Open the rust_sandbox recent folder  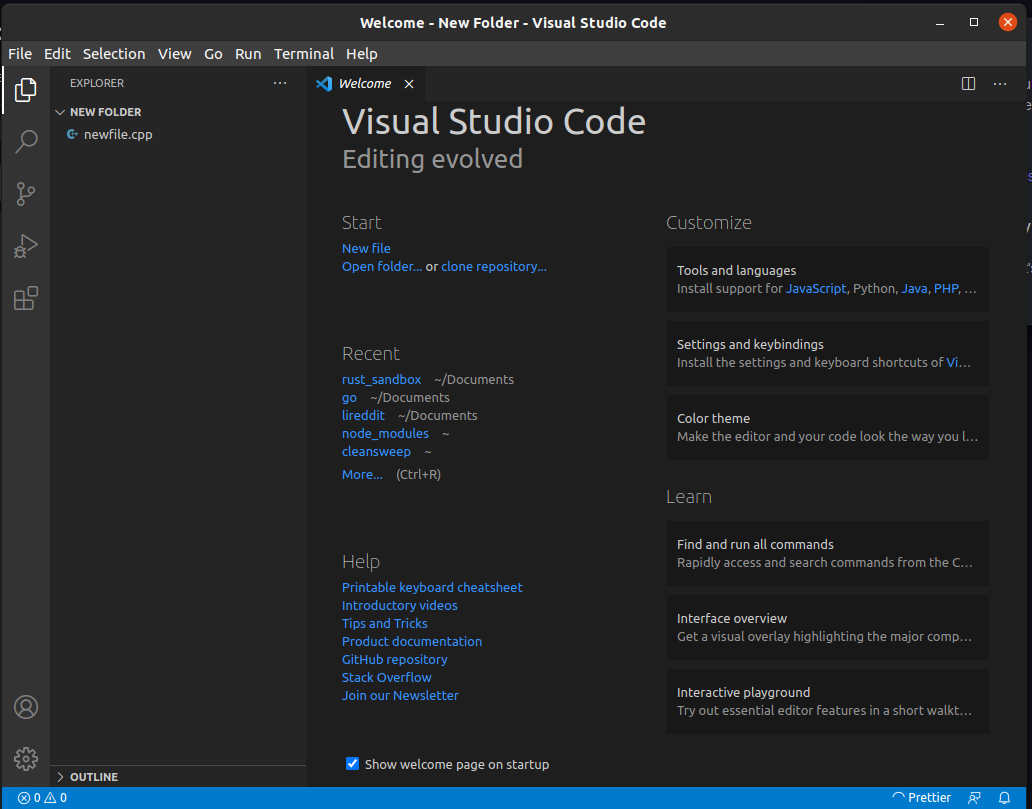coord(381,380)
